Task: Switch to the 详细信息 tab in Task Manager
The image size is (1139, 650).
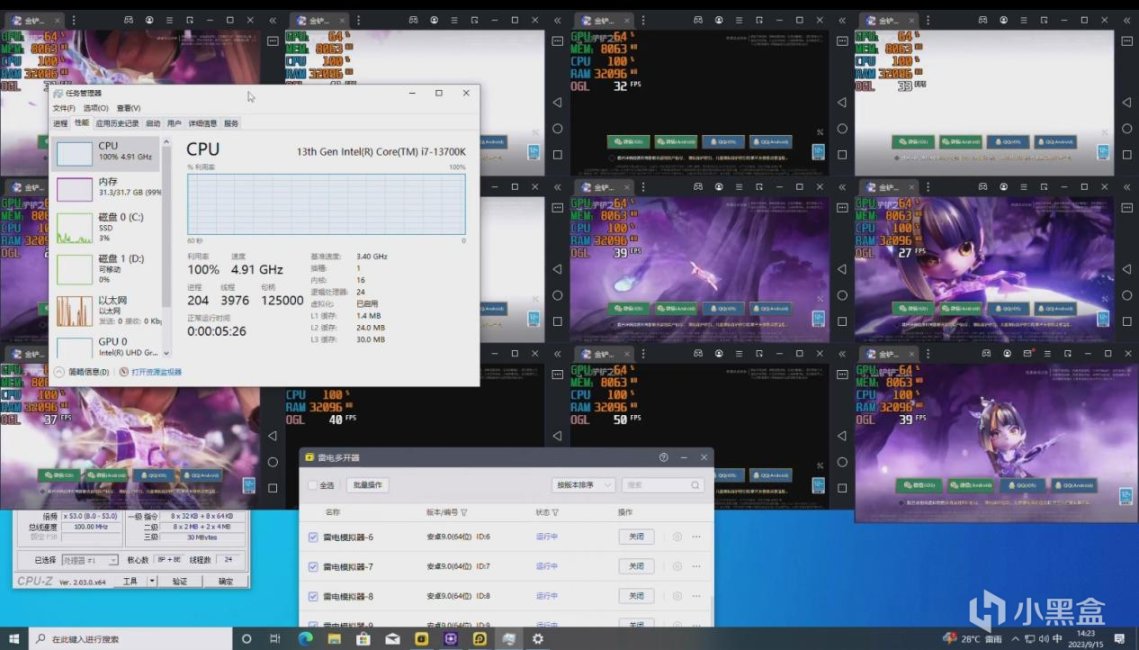Action: (x=203, y=123)
